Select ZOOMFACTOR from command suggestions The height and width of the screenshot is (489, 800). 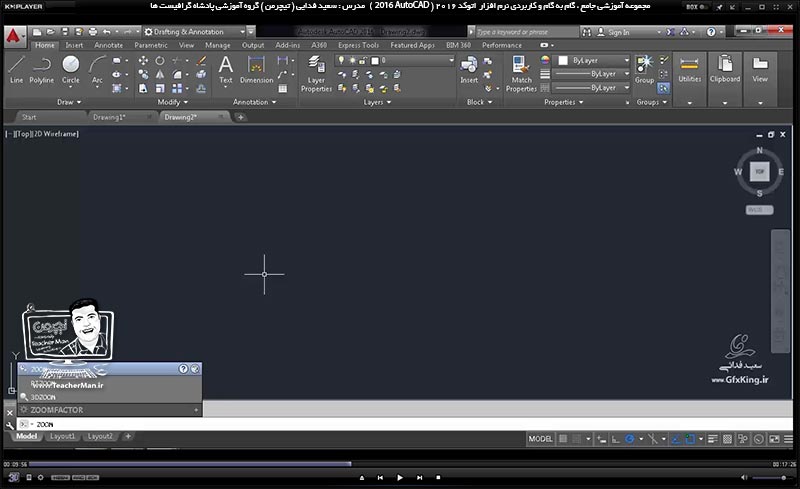[x=110, y=410]
